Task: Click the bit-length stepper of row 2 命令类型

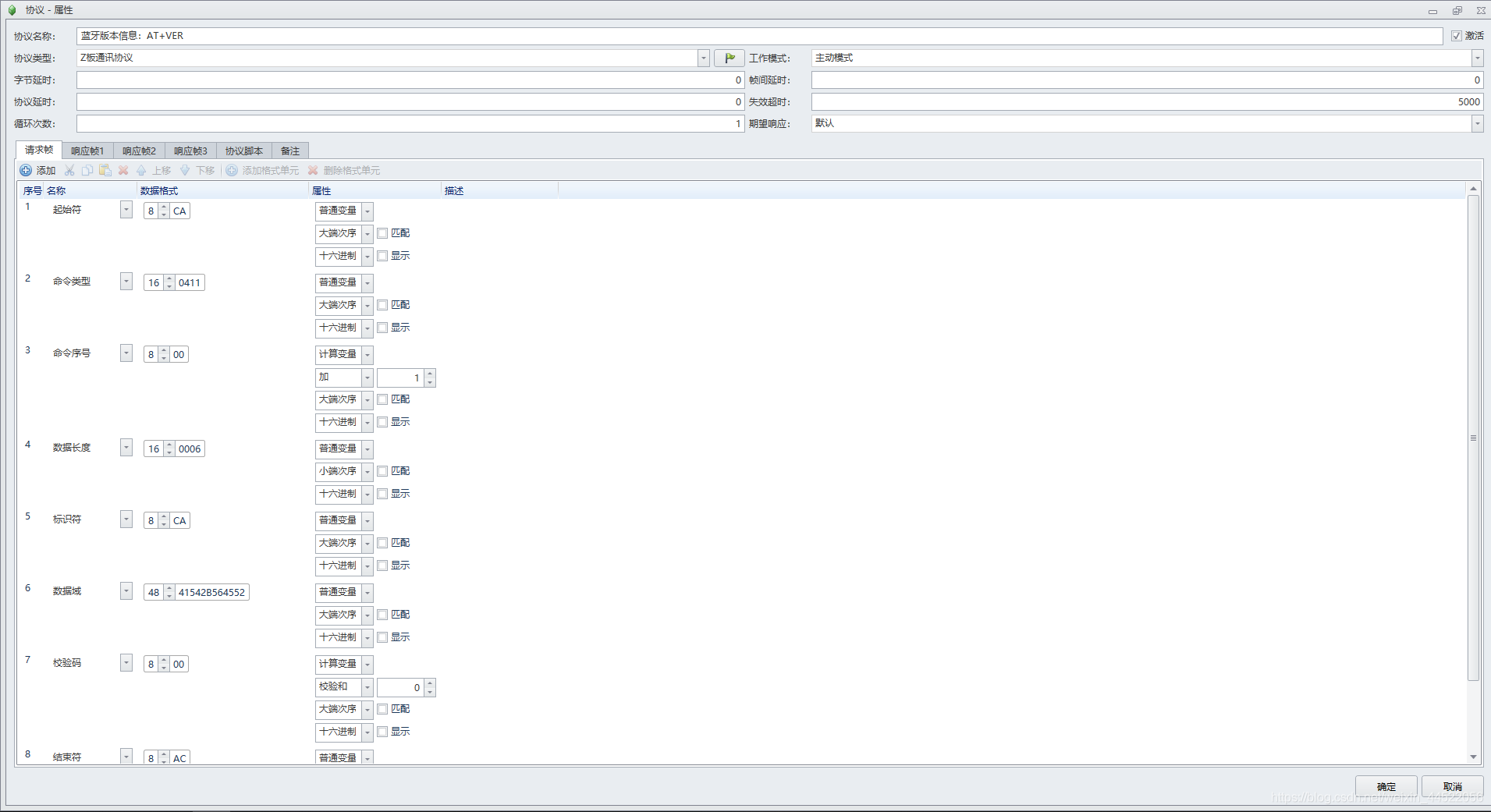Action: 169,282
